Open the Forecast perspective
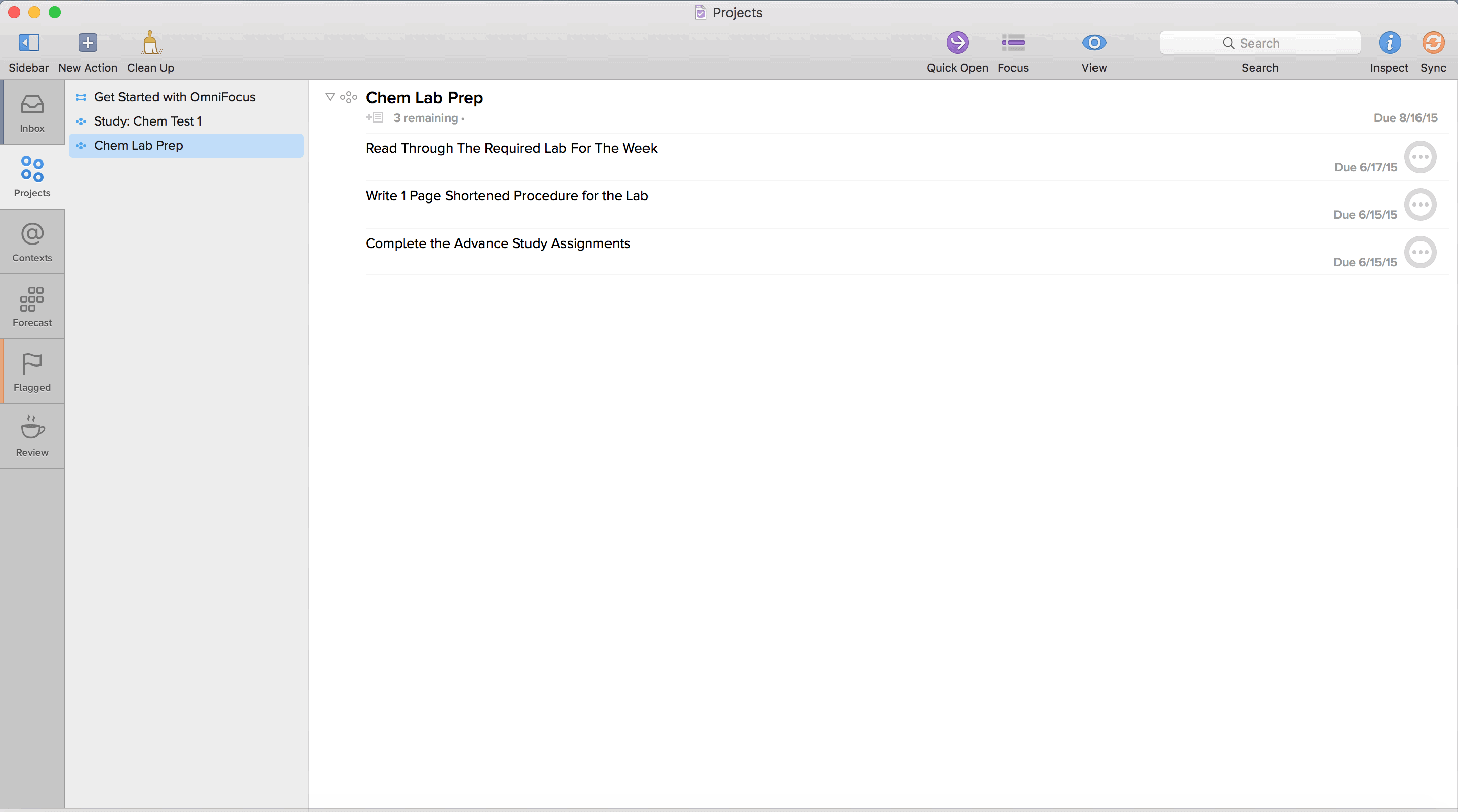The image size is (1458, 812). 32,307
